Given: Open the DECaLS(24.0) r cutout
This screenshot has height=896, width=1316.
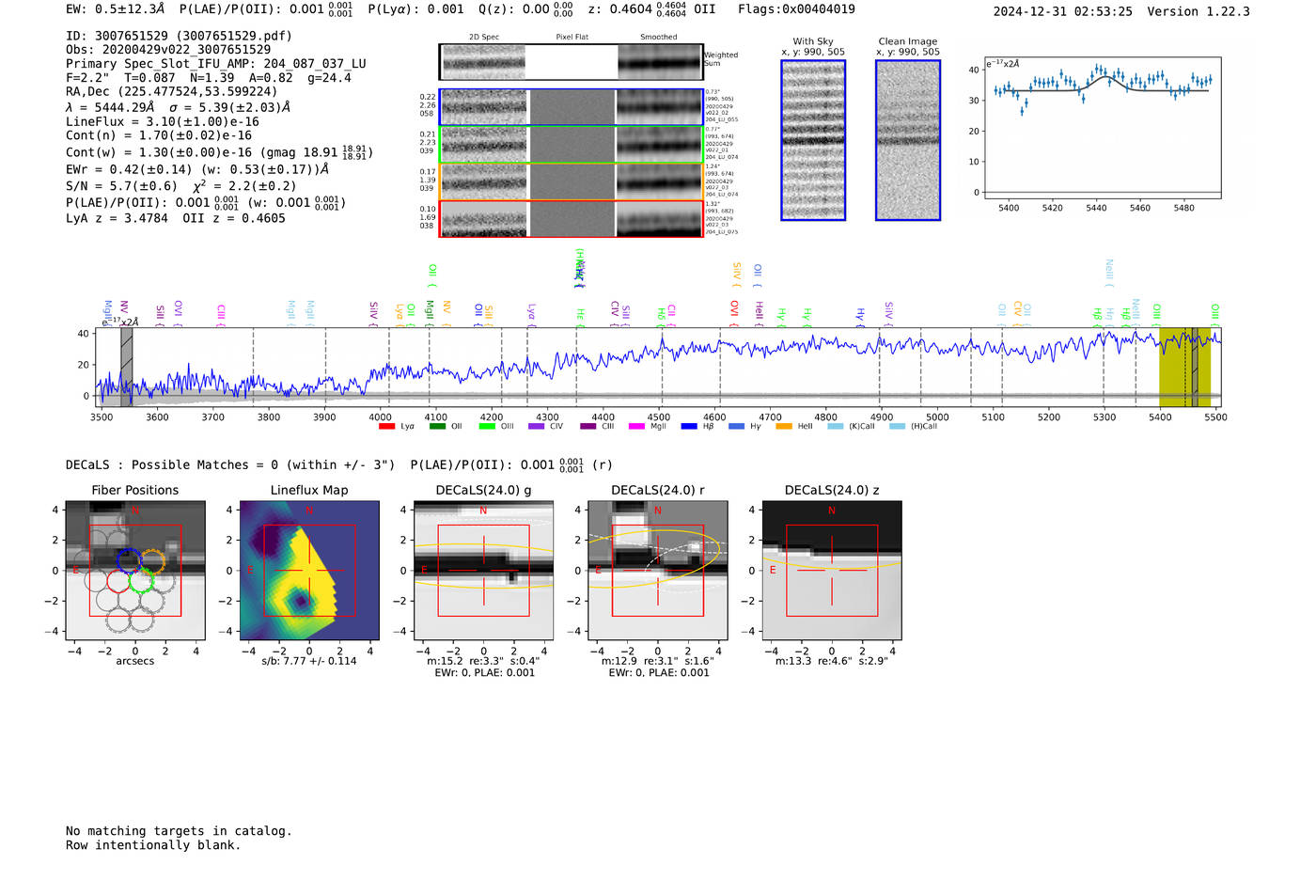Looking at the screenshot, I should point(658,571).
